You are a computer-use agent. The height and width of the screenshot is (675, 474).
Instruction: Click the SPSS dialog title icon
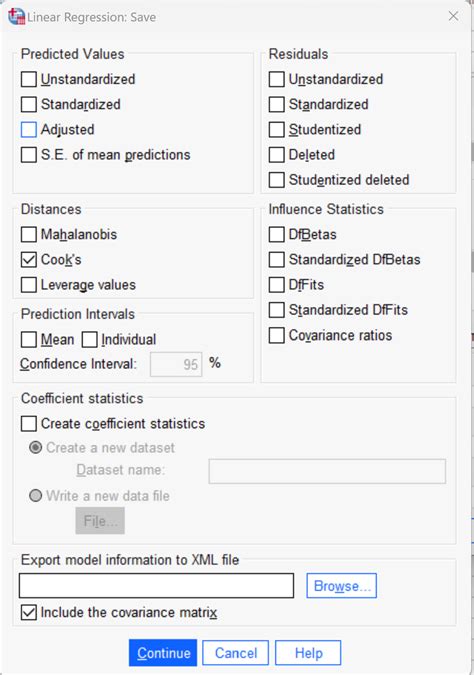point(17,17)
